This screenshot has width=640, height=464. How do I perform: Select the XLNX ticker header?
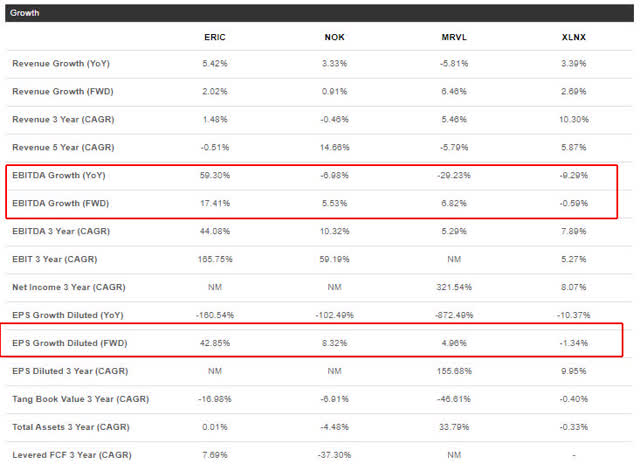pos(573,37)
